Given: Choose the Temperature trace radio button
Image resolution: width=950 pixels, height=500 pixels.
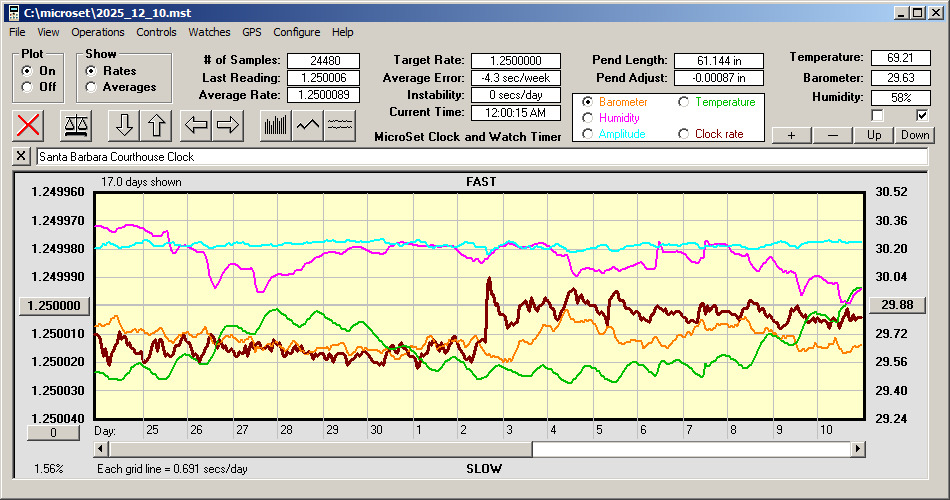Looking at the screenshot, I should (684, 102).
